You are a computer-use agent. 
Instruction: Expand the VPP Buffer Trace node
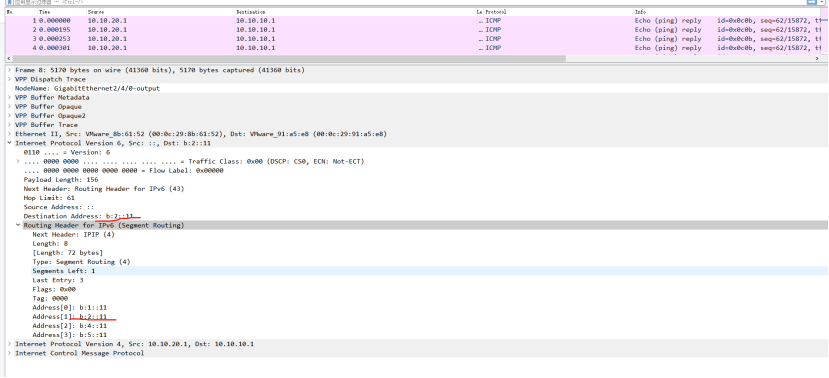coord(10,125)
